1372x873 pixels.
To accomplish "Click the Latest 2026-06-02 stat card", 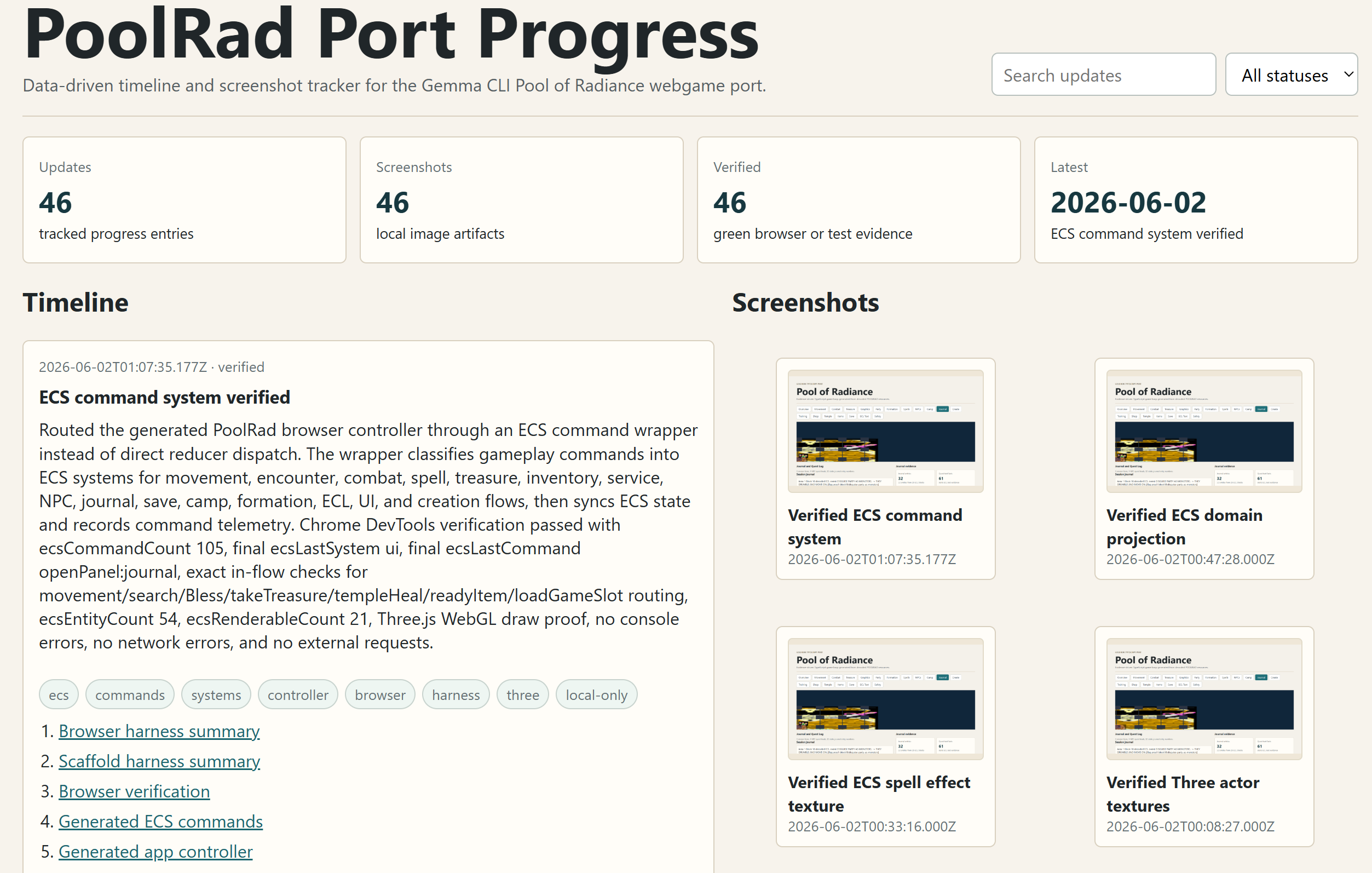I will 1196,200.
